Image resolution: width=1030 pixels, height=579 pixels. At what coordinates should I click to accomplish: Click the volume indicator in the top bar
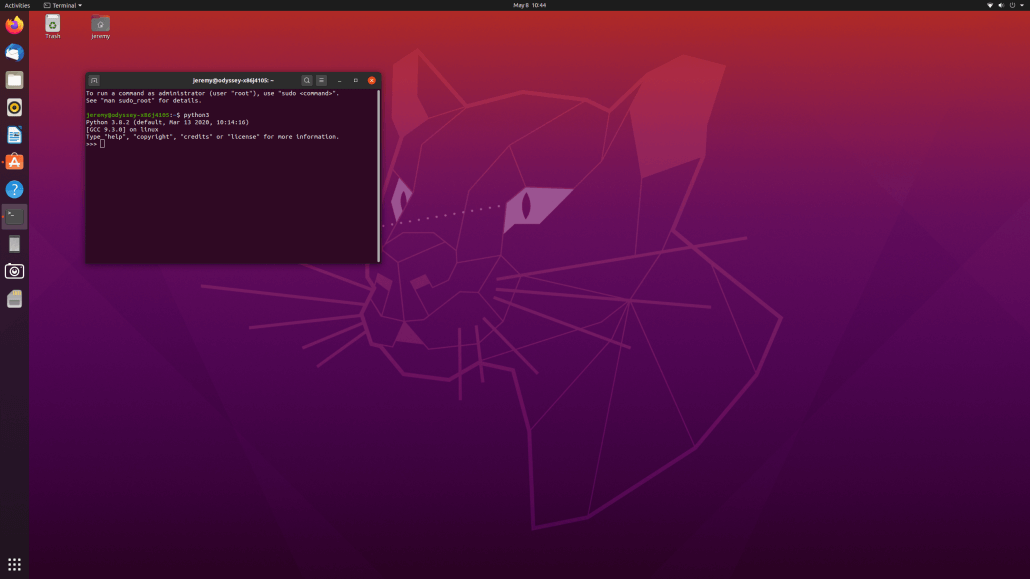pos(1000,5)
